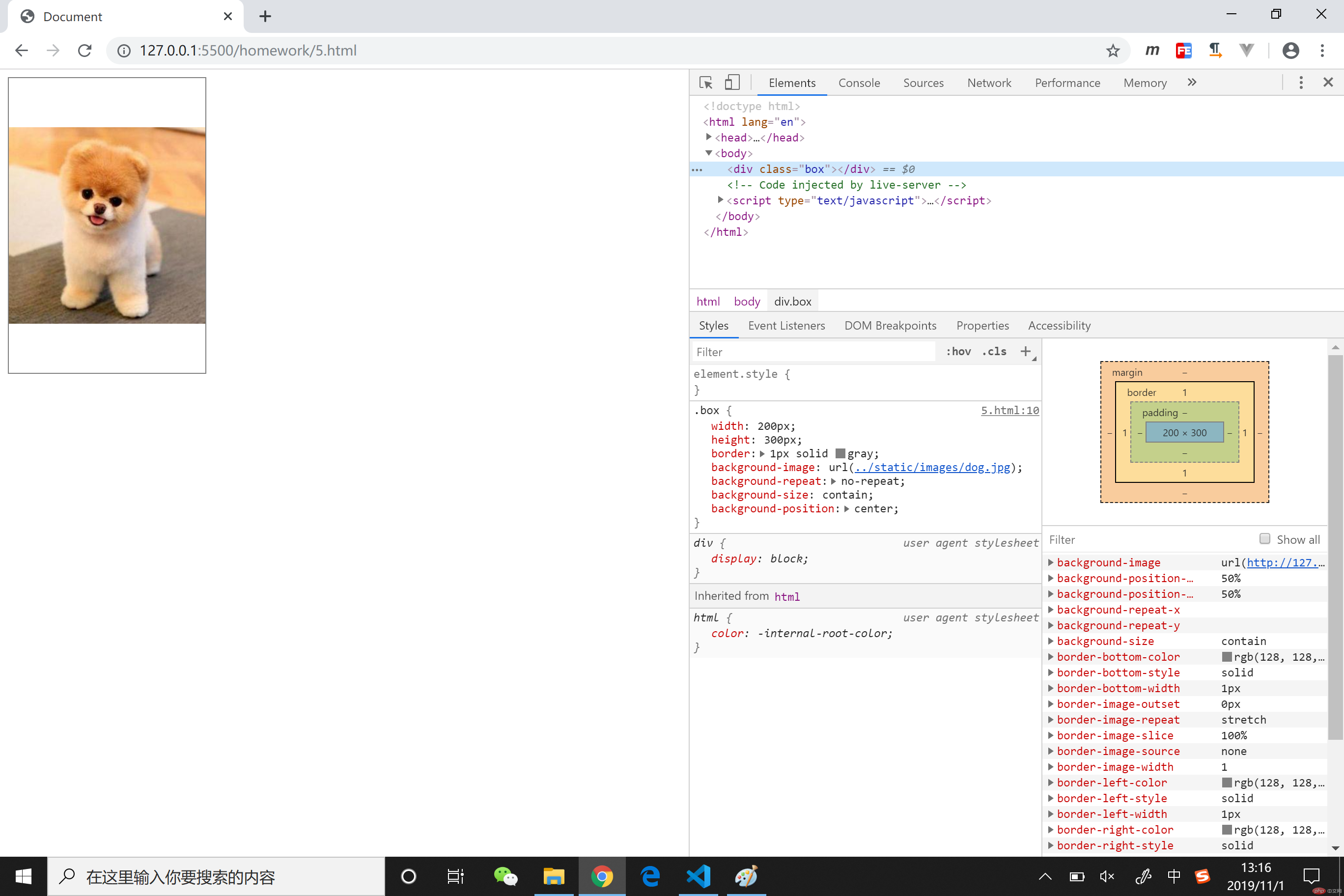Reload the current page

[x=84, y=50]
